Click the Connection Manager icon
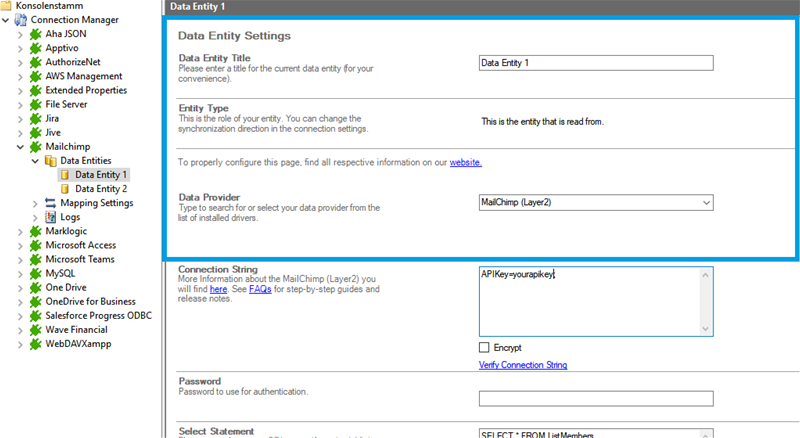 coord(21,20)
